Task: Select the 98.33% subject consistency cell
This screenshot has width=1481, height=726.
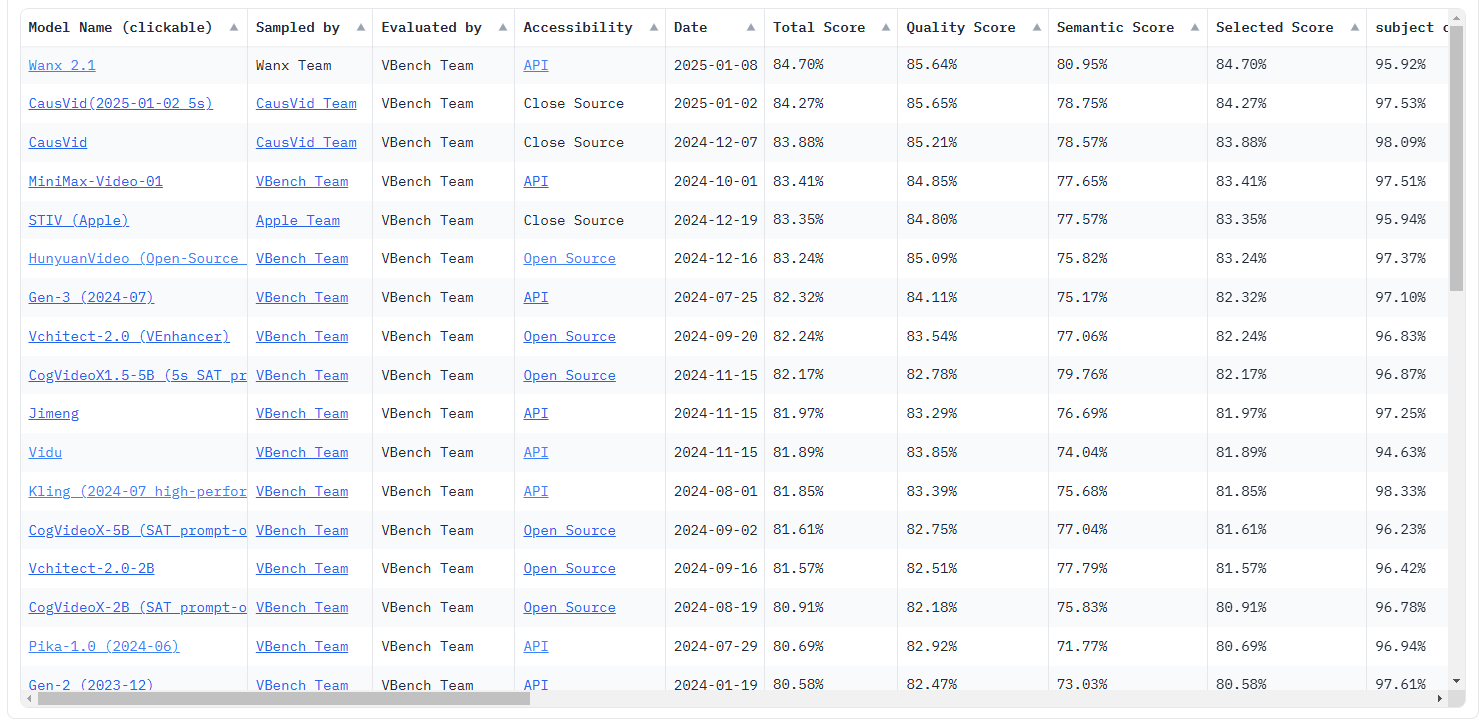Action: 1408,491
